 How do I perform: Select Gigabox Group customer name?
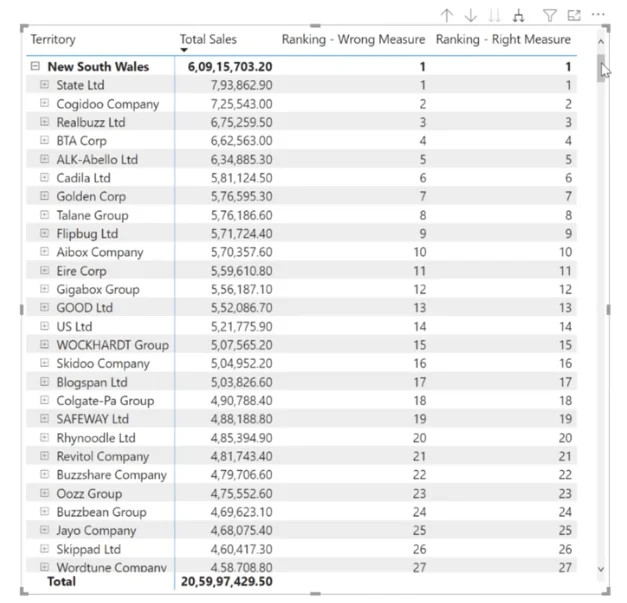coord(98,290)
